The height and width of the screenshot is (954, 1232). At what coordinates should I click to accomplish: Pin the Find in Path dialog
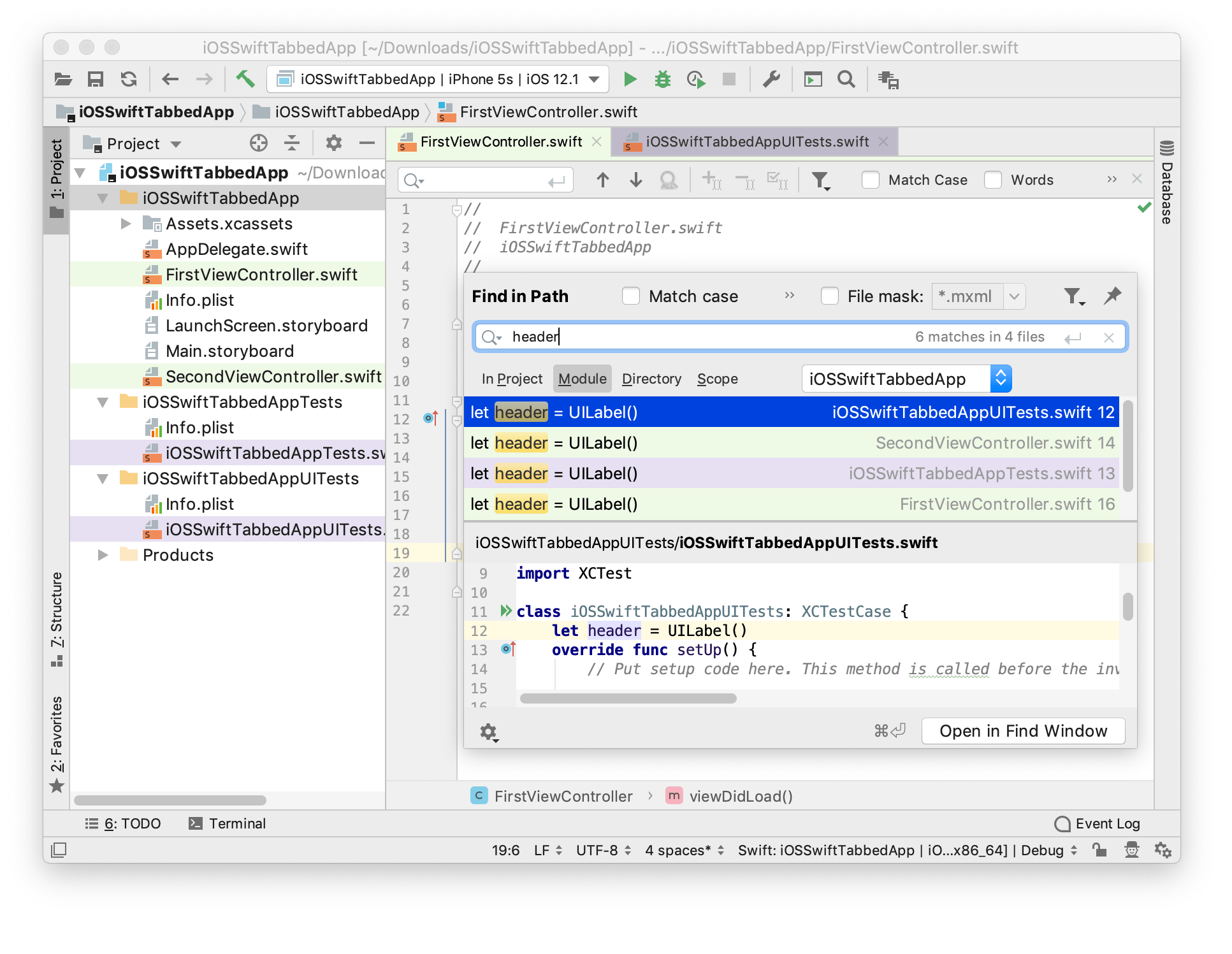(1113, 296)
